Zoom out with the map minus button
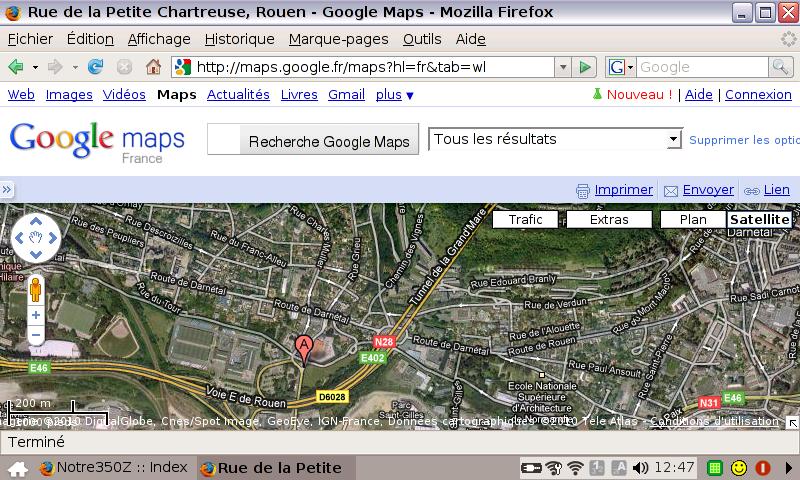Viewport: 800px width, 480px height. coord(36,336)
